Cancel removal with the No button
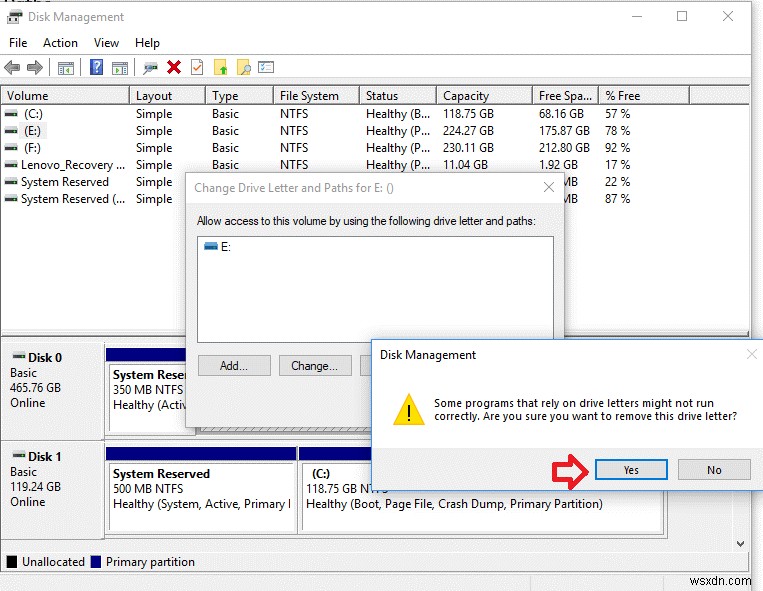This screenshot has height=591, width=763. pyautogui.click(x=714, y=470)
